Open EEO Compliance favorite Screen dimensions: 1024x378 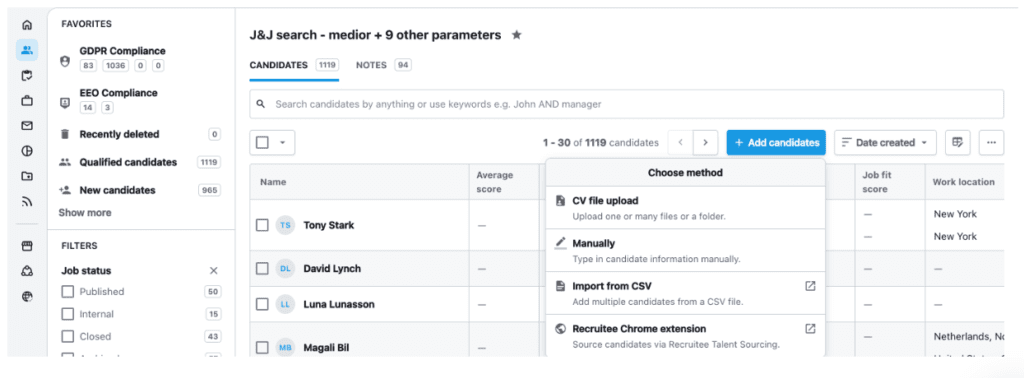pos(118,93)
